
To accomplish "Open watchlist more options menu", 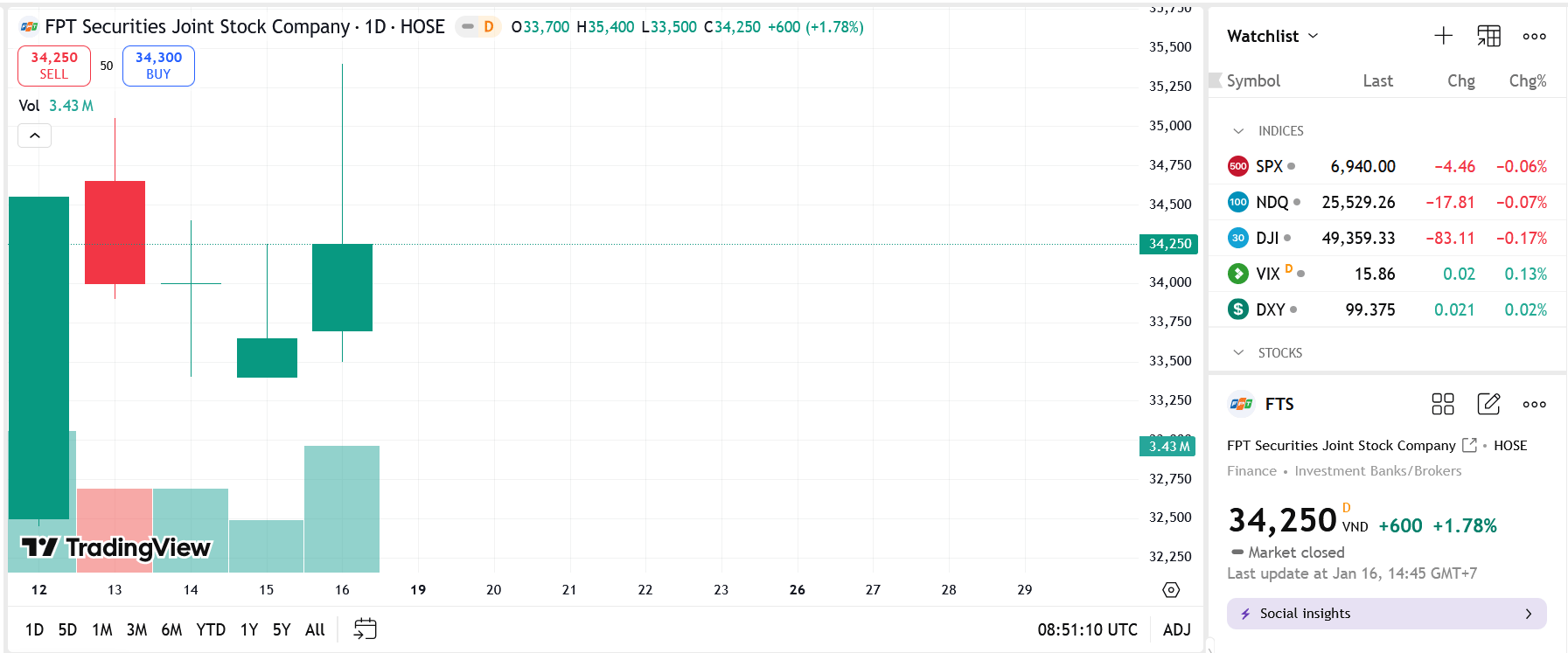I will (x=1534, y=36).
